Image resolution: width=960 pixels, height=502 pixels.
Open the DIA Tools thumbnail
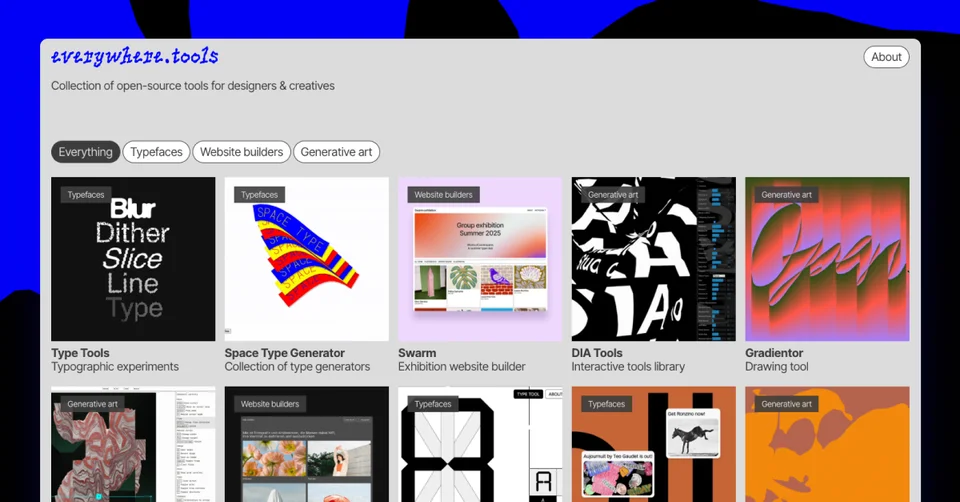(653, 259)
